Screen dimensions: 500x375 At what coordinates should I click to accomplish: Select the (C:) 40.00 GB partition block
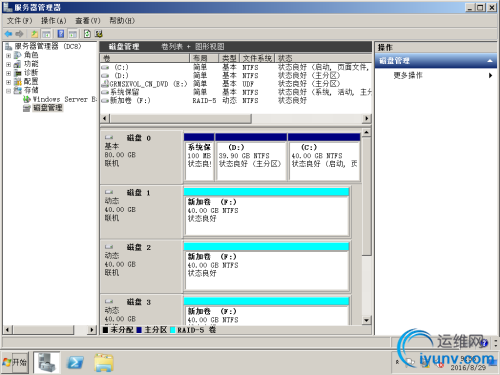324,157
